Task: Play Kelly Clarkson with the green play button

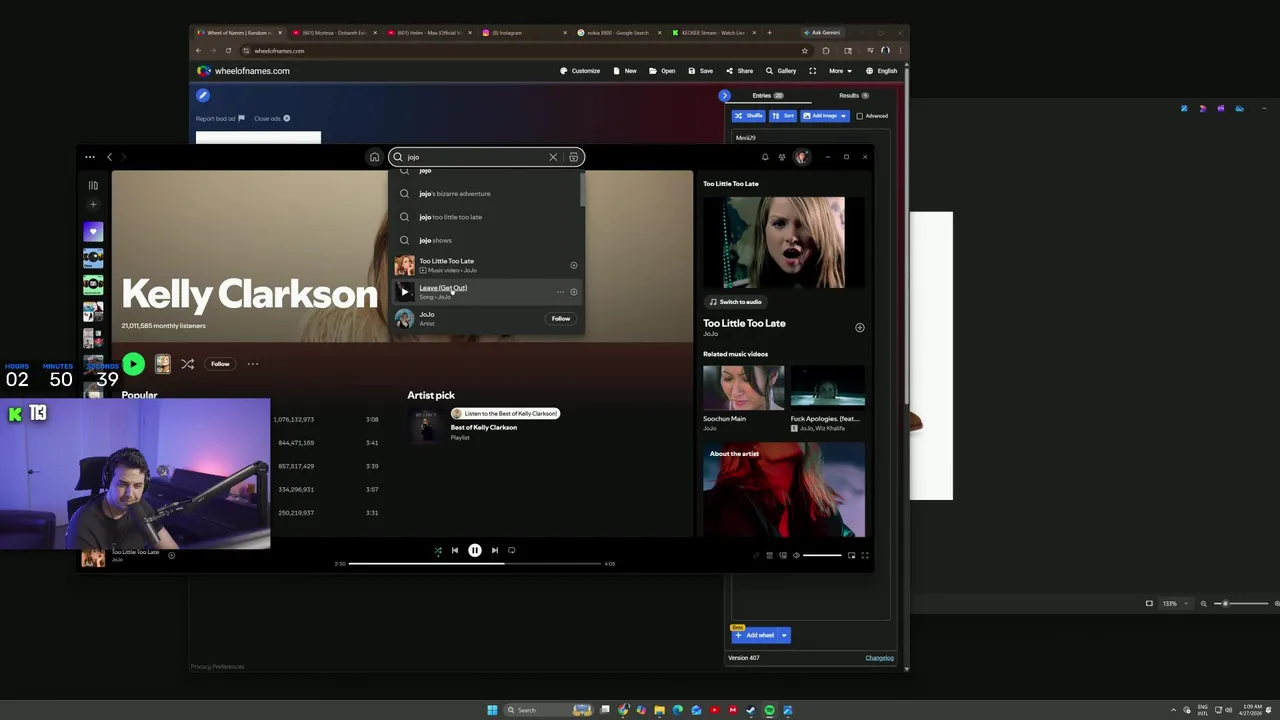Action: [x=133, y=364]
